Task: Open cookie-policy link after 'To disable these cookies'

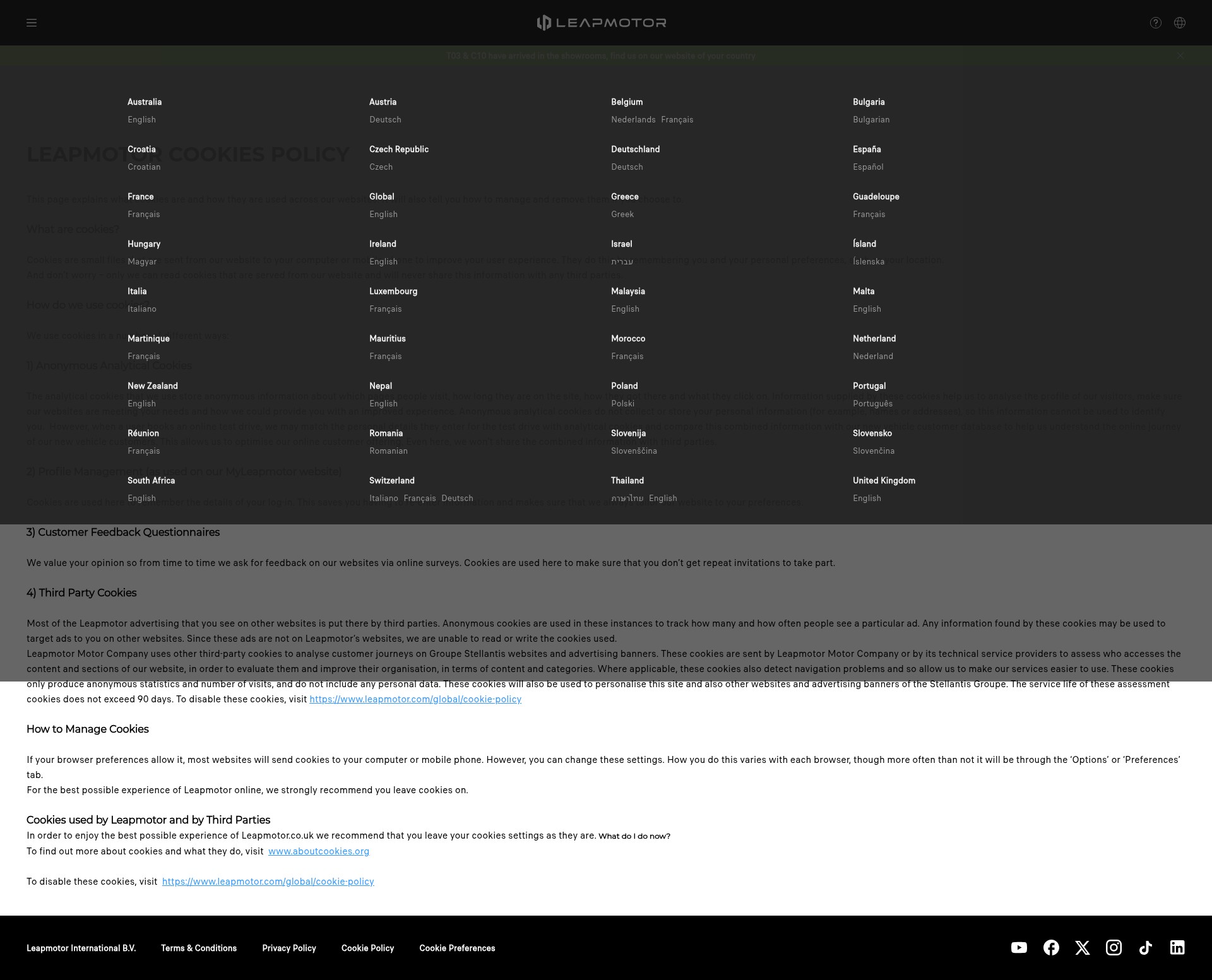Action: pyautogui.click(x=268, y=881)
